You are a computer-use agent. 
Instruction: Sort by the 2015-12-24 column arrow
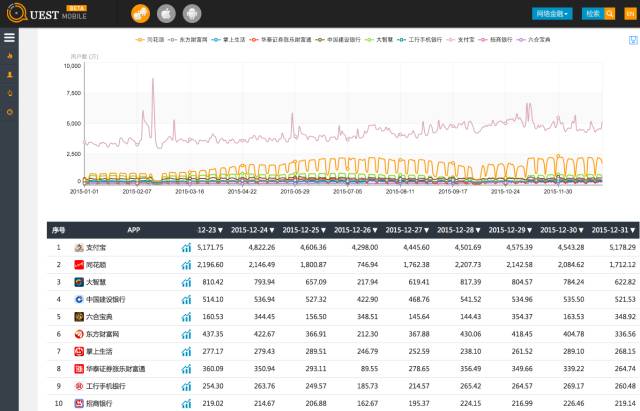click(272, 230)
